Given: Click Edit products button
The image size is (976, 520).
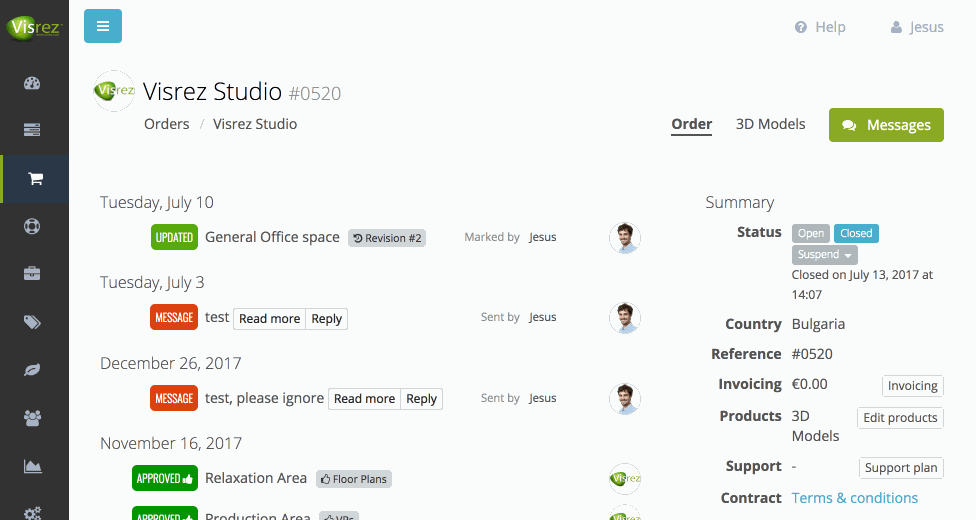Looking at the screenshot, I should [x=900, y=417].
